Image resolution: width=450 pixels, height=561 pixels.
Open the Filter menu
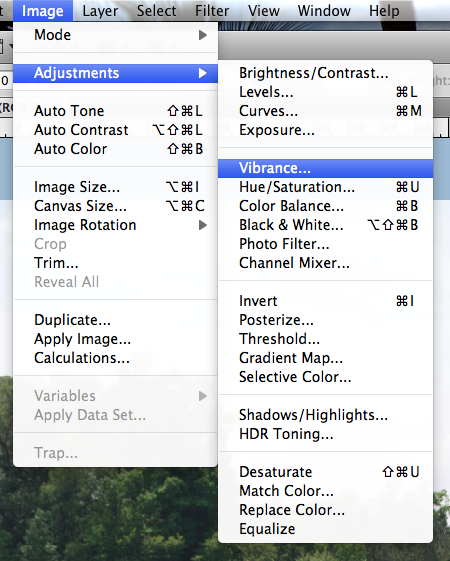(x=212, y=11)
